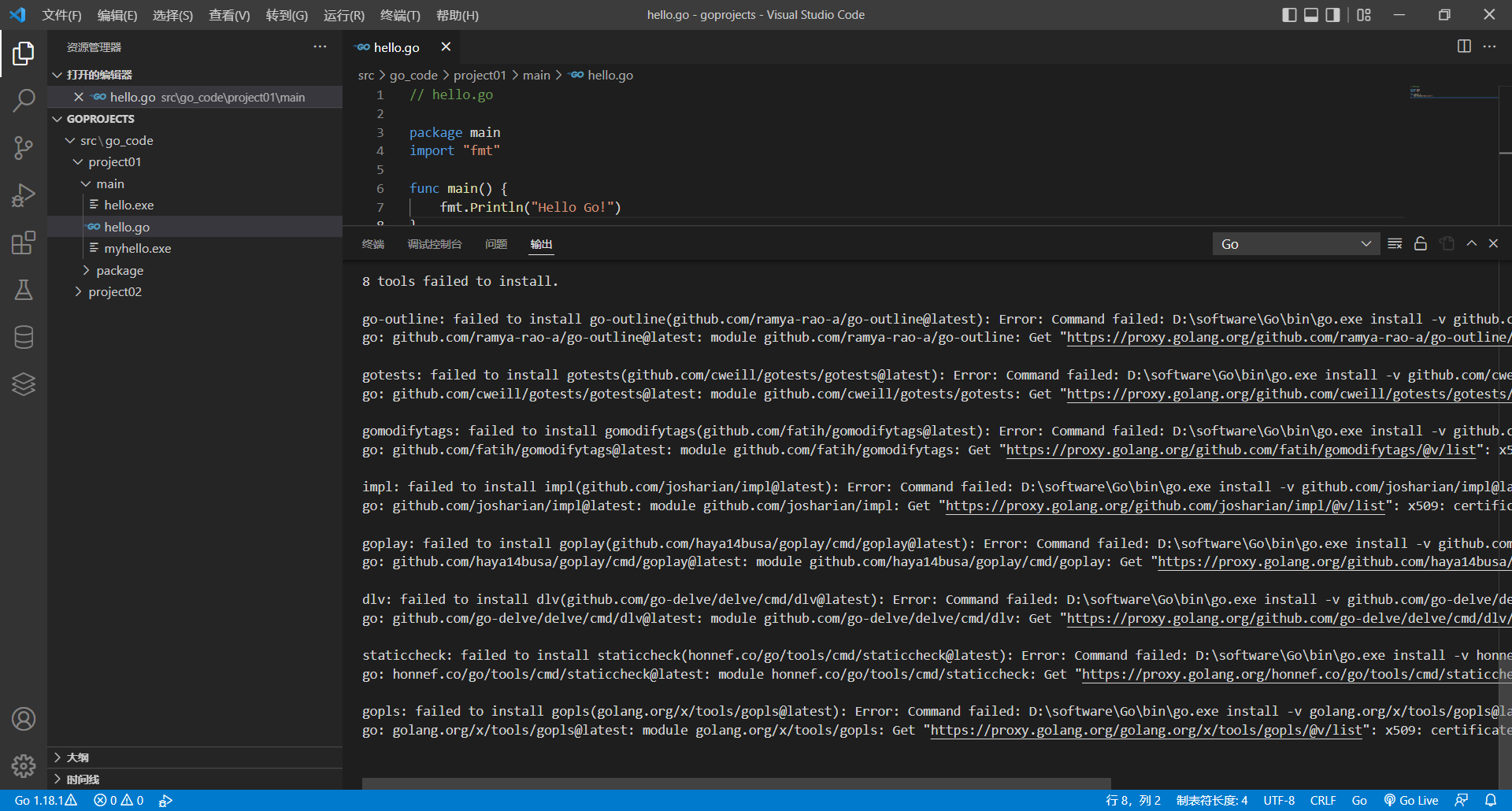Open the Explorer view in activity bar
The image size is (1512, 811).
pos(24,54)
